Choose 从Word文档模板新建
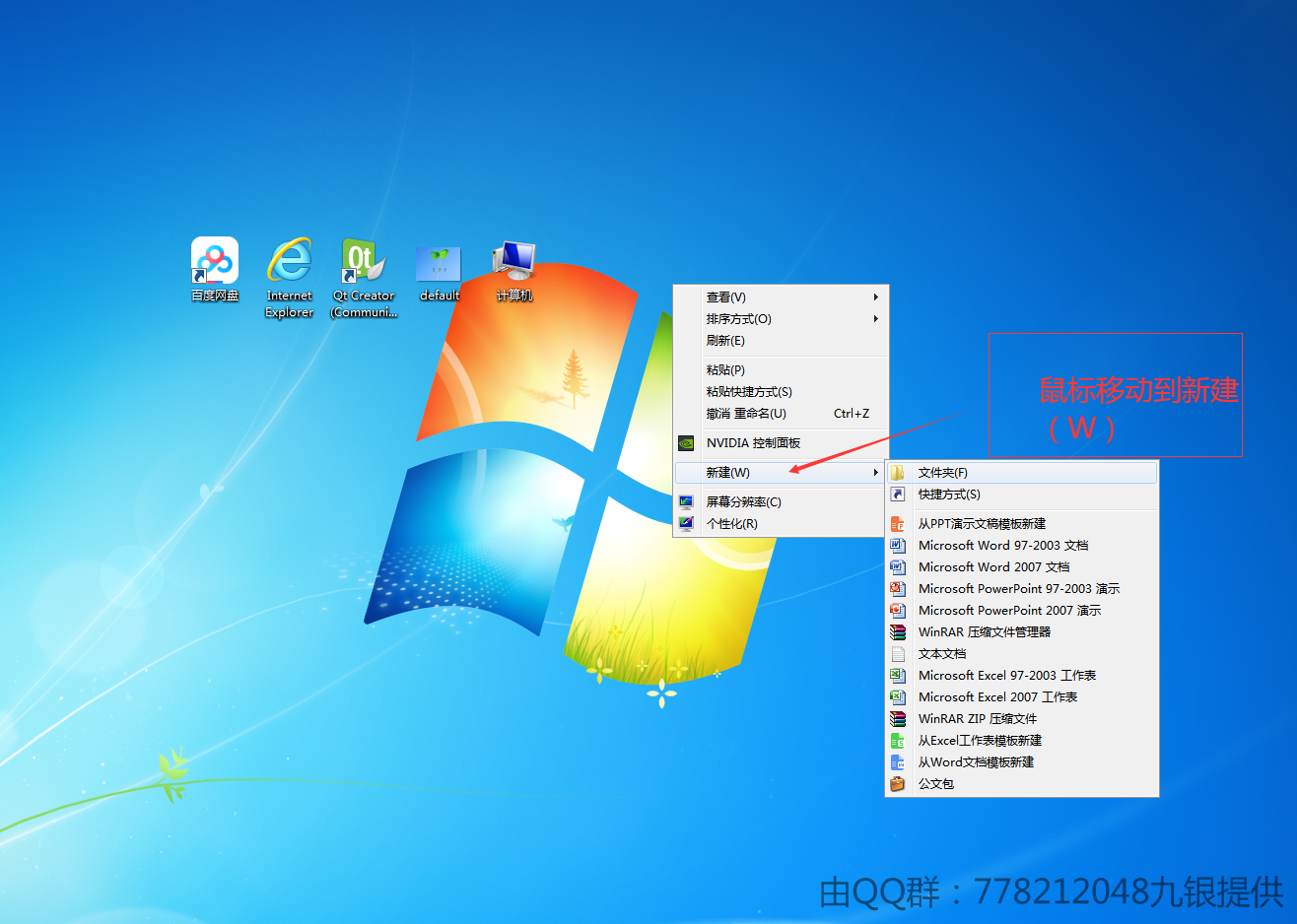The image size is (1297, 924). pyautogui.click(x=1022, y=762)
